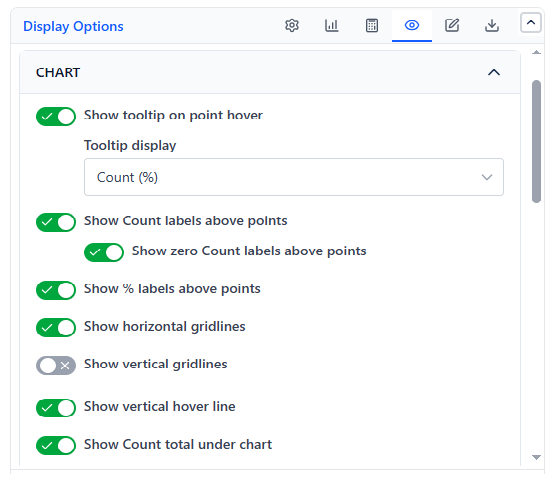Screen dimensions: 554x481
Task: Collapse the CHART section chevron
Action: [494, 72]
